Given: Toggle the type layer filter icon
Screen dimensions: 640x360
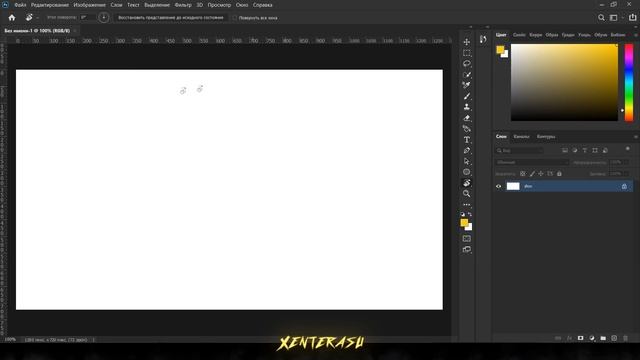Looking at the screenshot, I should pyautogui.click(x=584, y=151).
